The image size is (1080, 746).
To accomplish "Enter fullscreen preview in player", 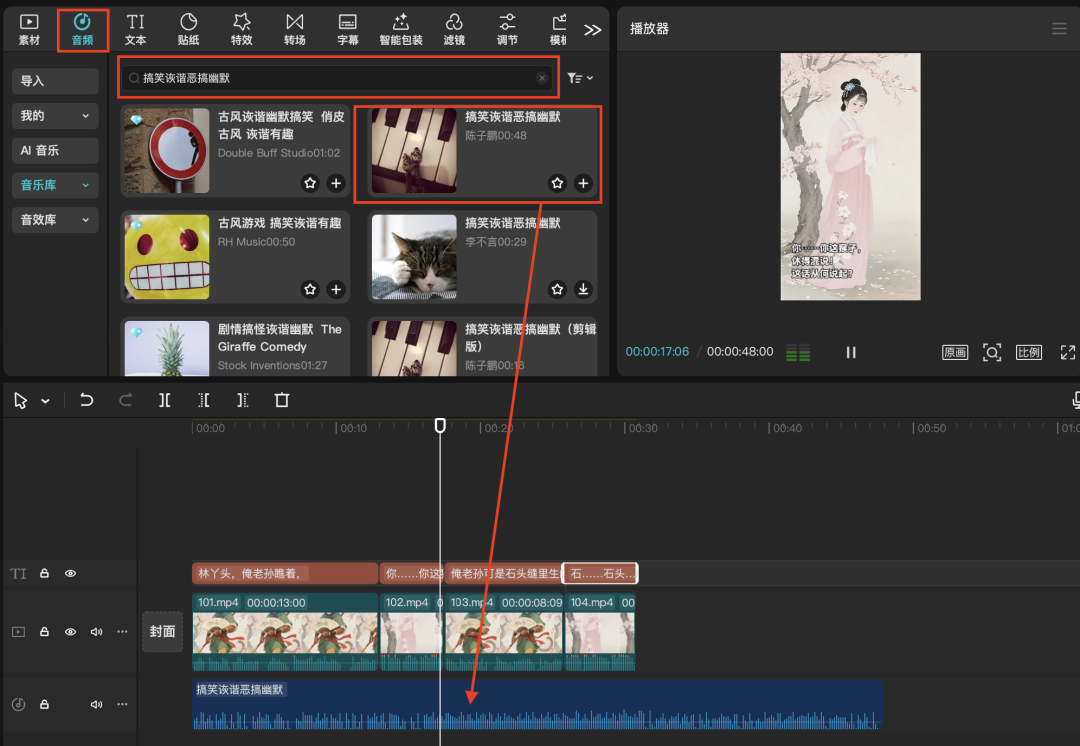I will click(1067, 352).
